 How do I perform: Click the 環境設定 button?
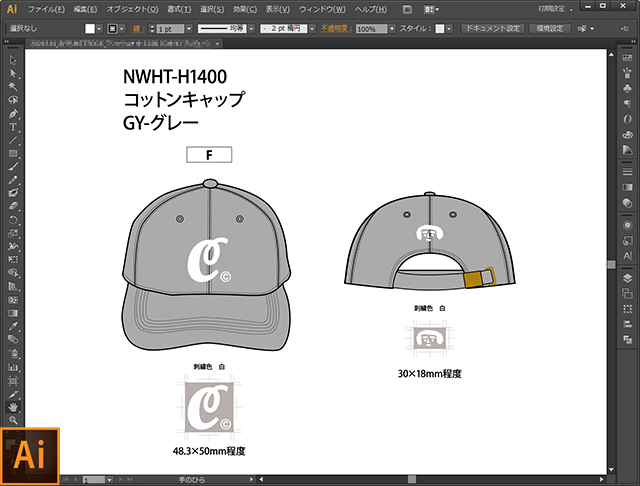[552, 29]
